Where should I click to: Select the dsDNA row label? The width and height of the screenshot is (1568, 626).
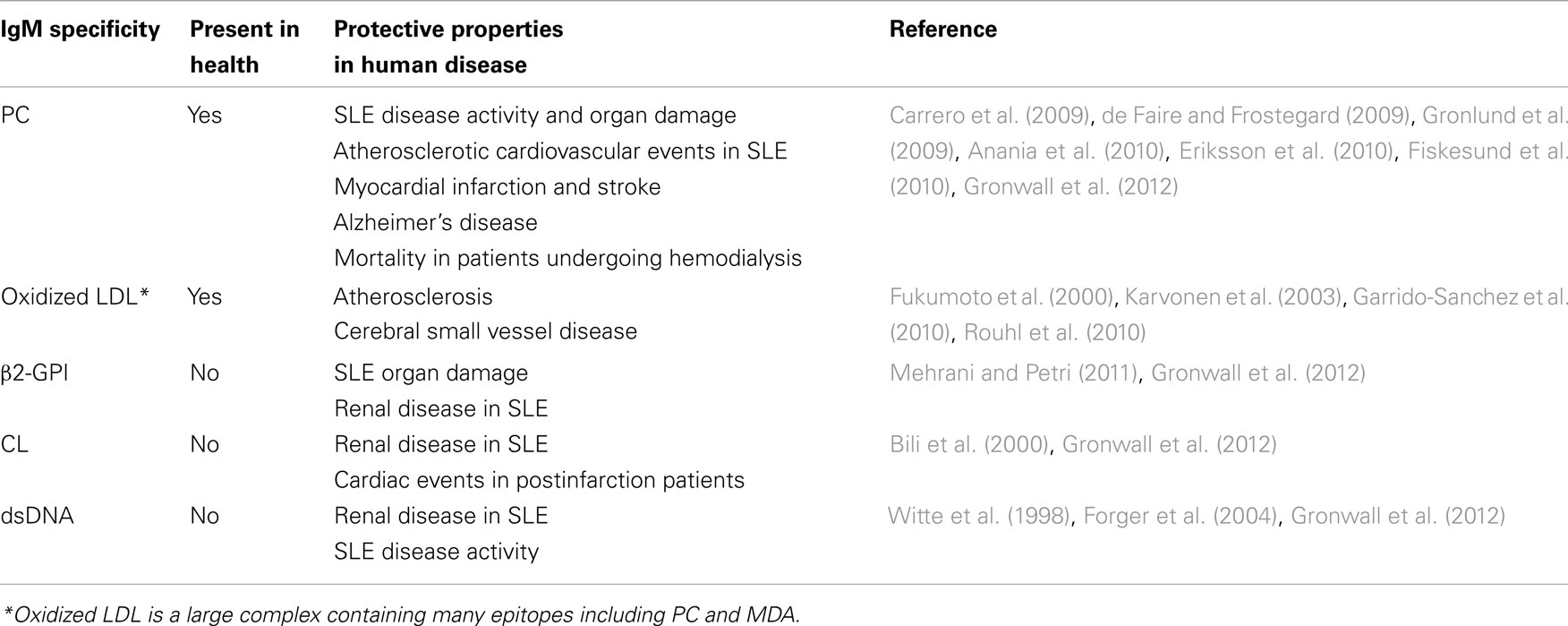[x=37, y=516]
